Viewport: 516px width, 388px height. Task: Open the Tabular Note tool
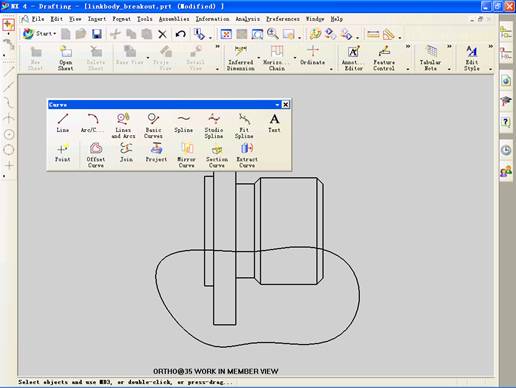(x=430, y=58)
